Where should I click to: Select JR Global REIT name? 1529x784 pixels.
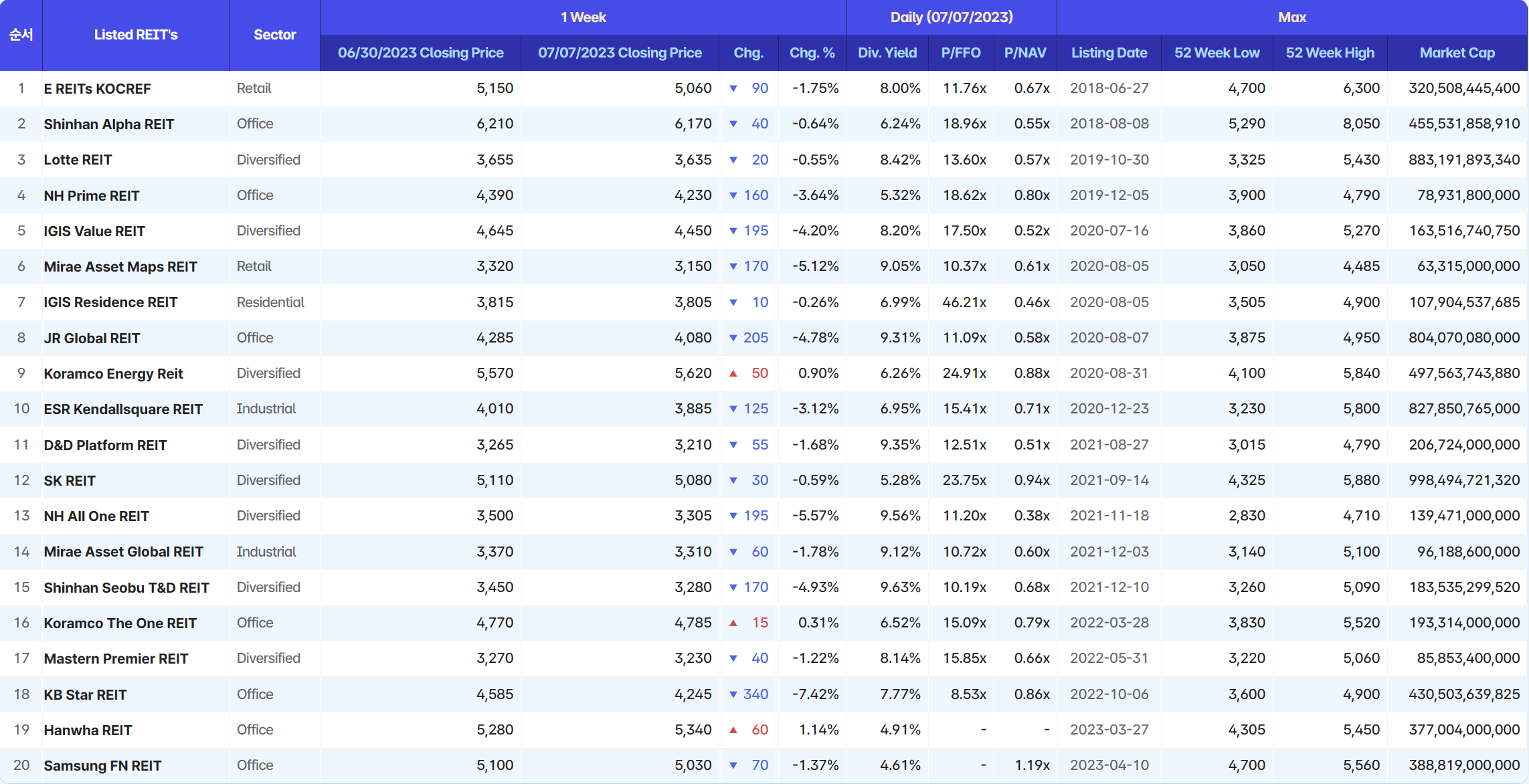(92, 338)
